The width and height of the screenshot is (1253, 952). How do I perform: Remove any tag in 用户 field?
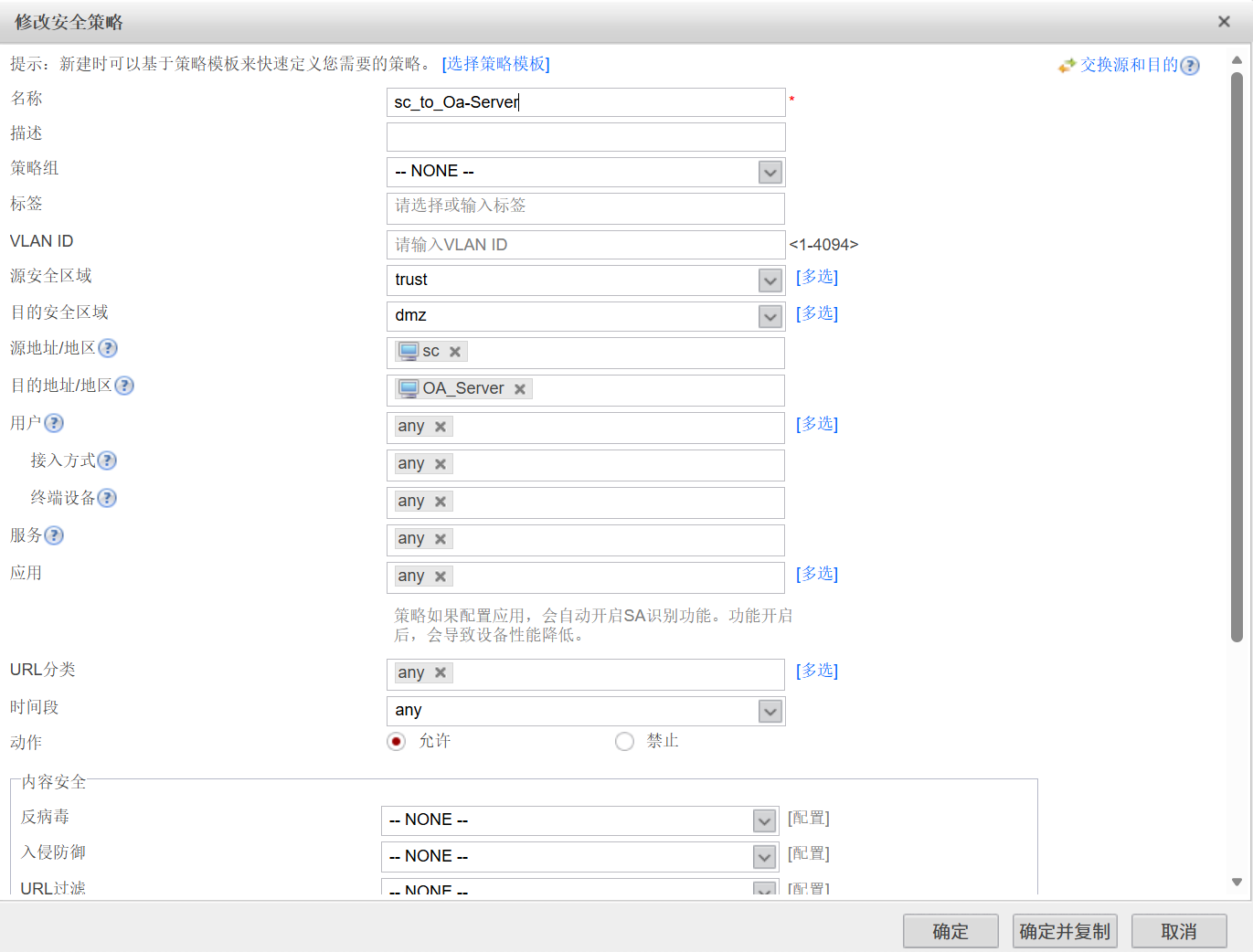(440, 427)
